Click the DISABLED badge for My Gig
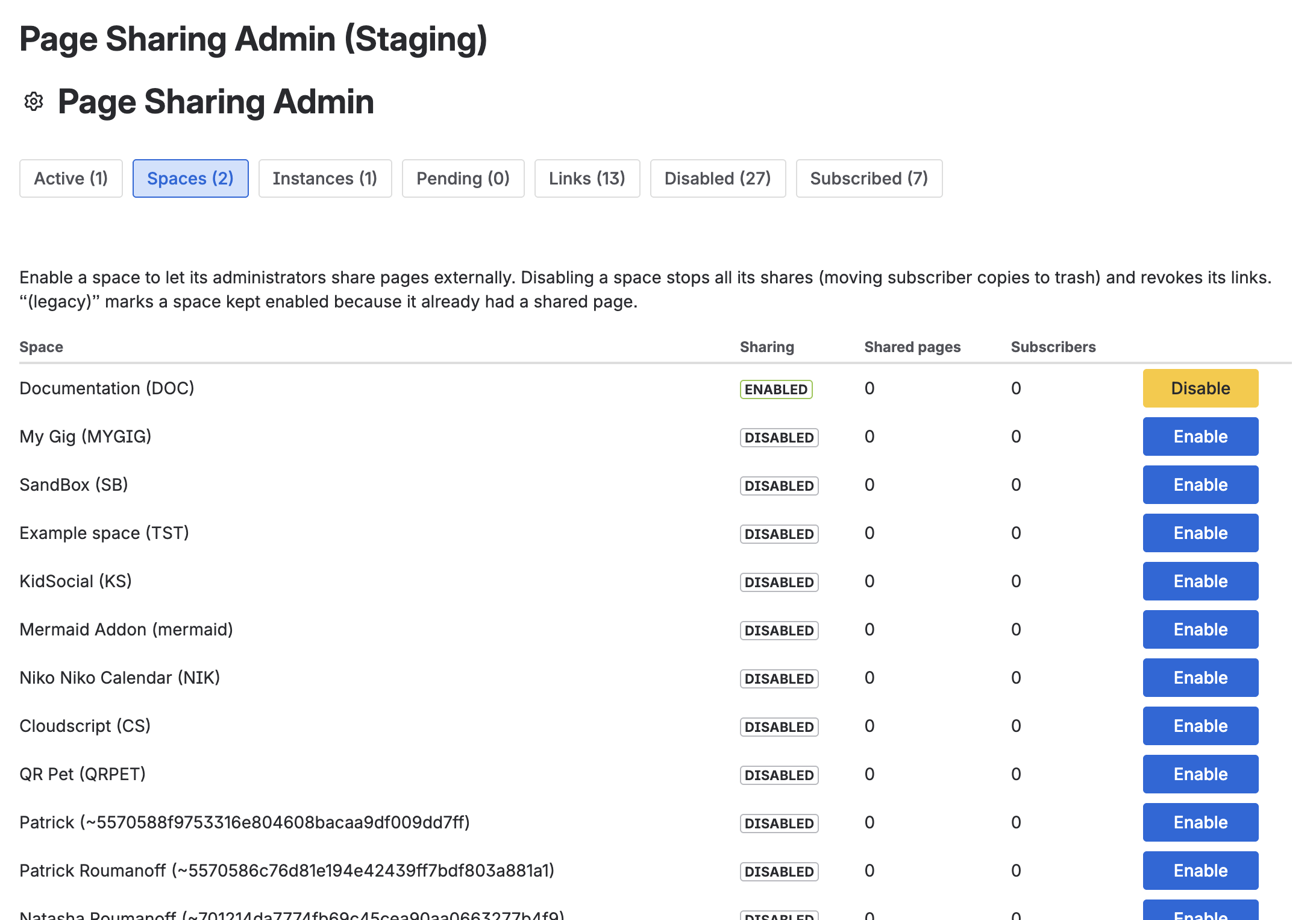1316x920 pixels. click(779, 438)
